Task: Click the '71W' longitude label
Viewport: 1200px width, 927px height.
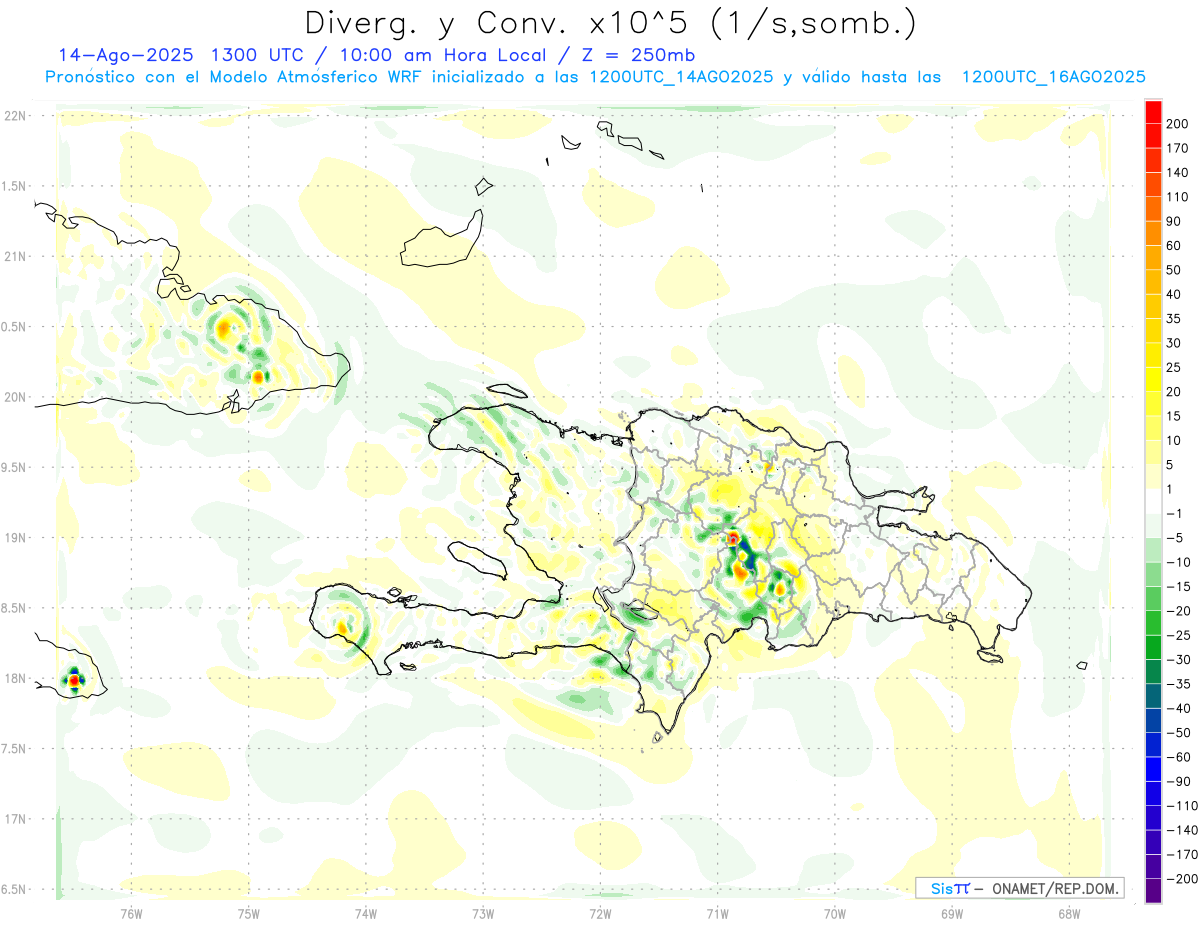Action: (717, 913)
